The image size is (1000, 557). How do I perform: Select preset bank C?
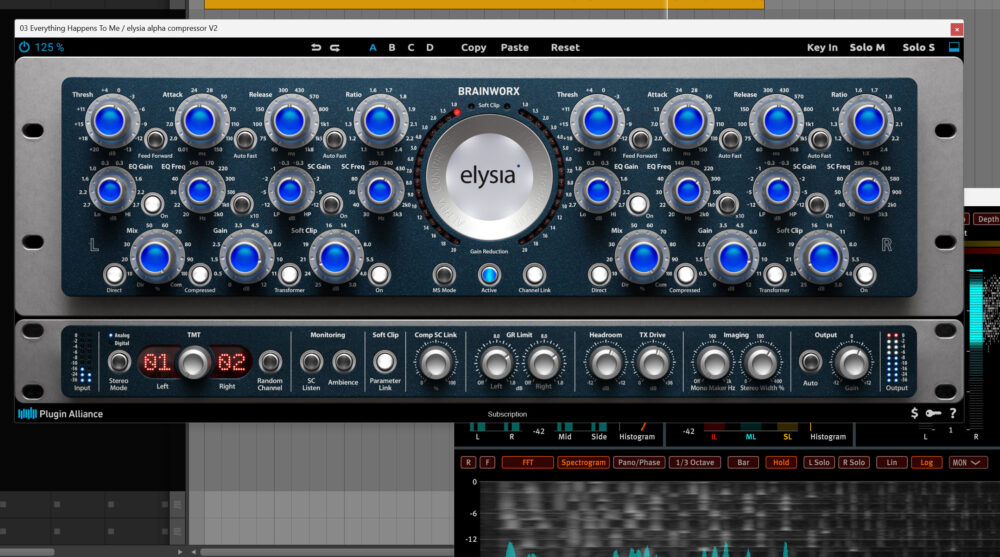coord(411,47)
